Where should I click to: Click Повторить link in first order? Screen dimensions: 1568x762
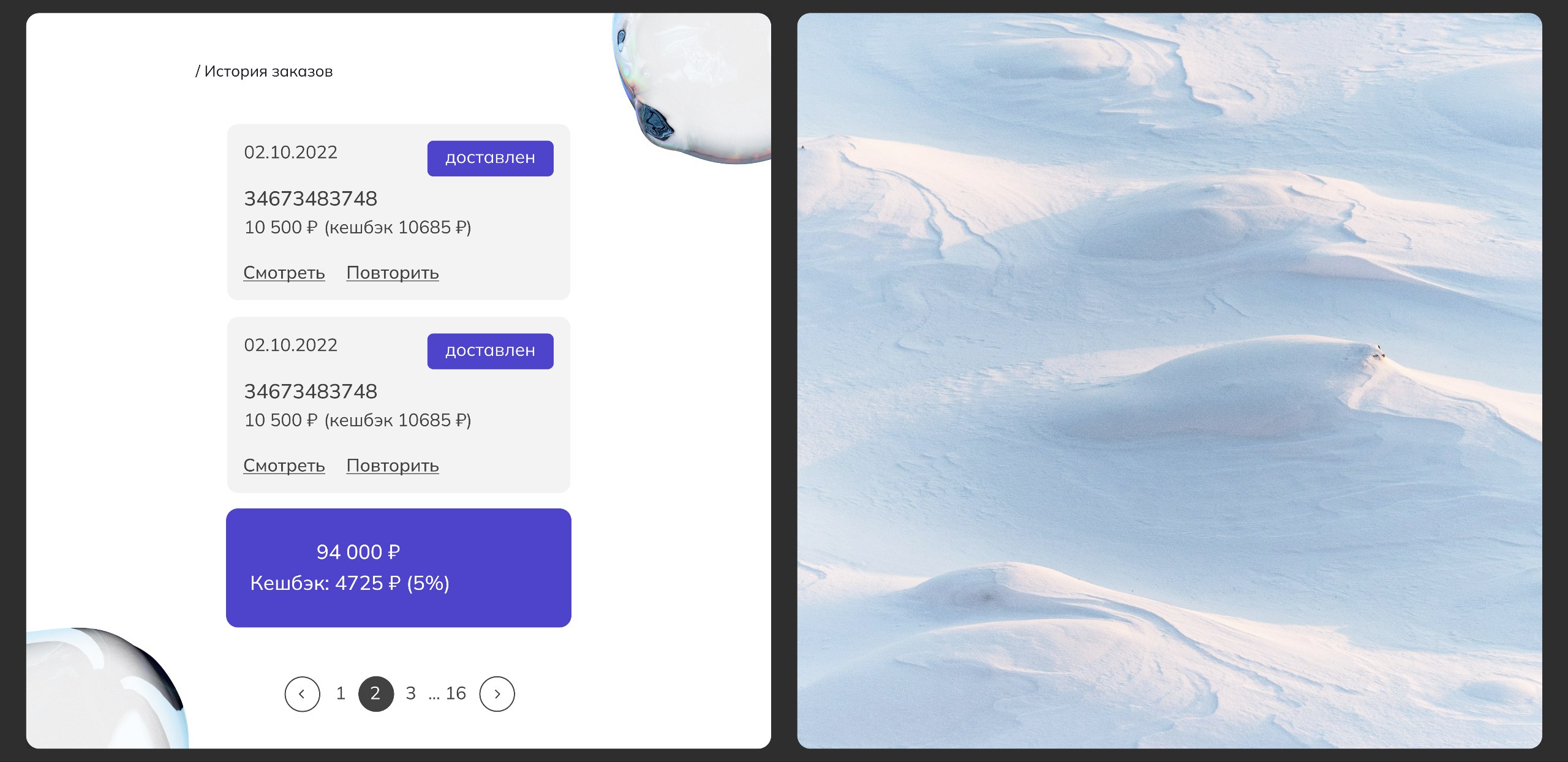(393, 273)
